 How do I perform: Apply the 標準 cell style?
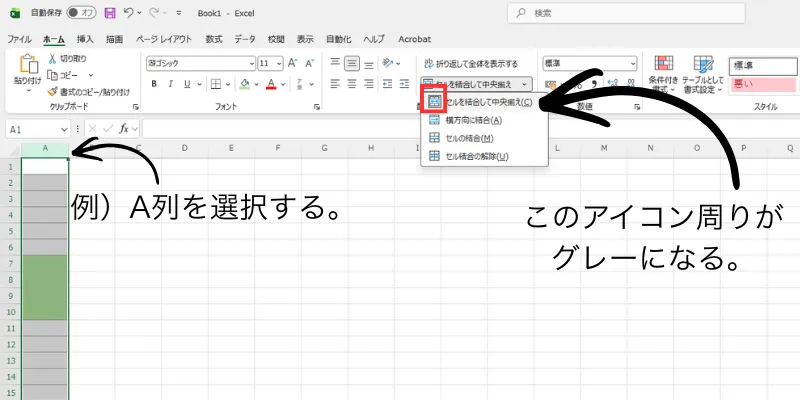point(763,66)
